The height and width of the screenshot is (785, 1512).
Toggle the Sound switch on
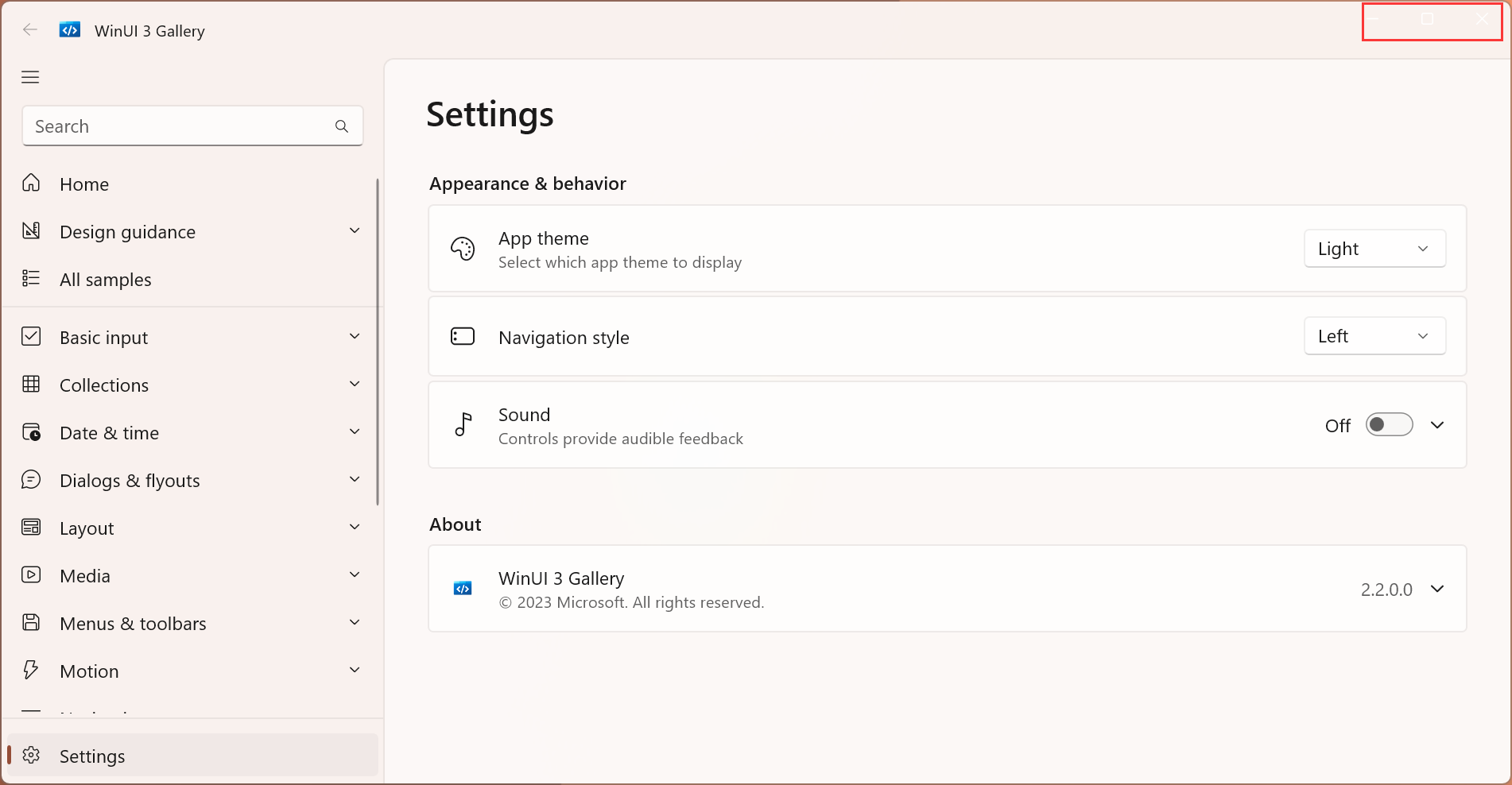coord(1389,424)
